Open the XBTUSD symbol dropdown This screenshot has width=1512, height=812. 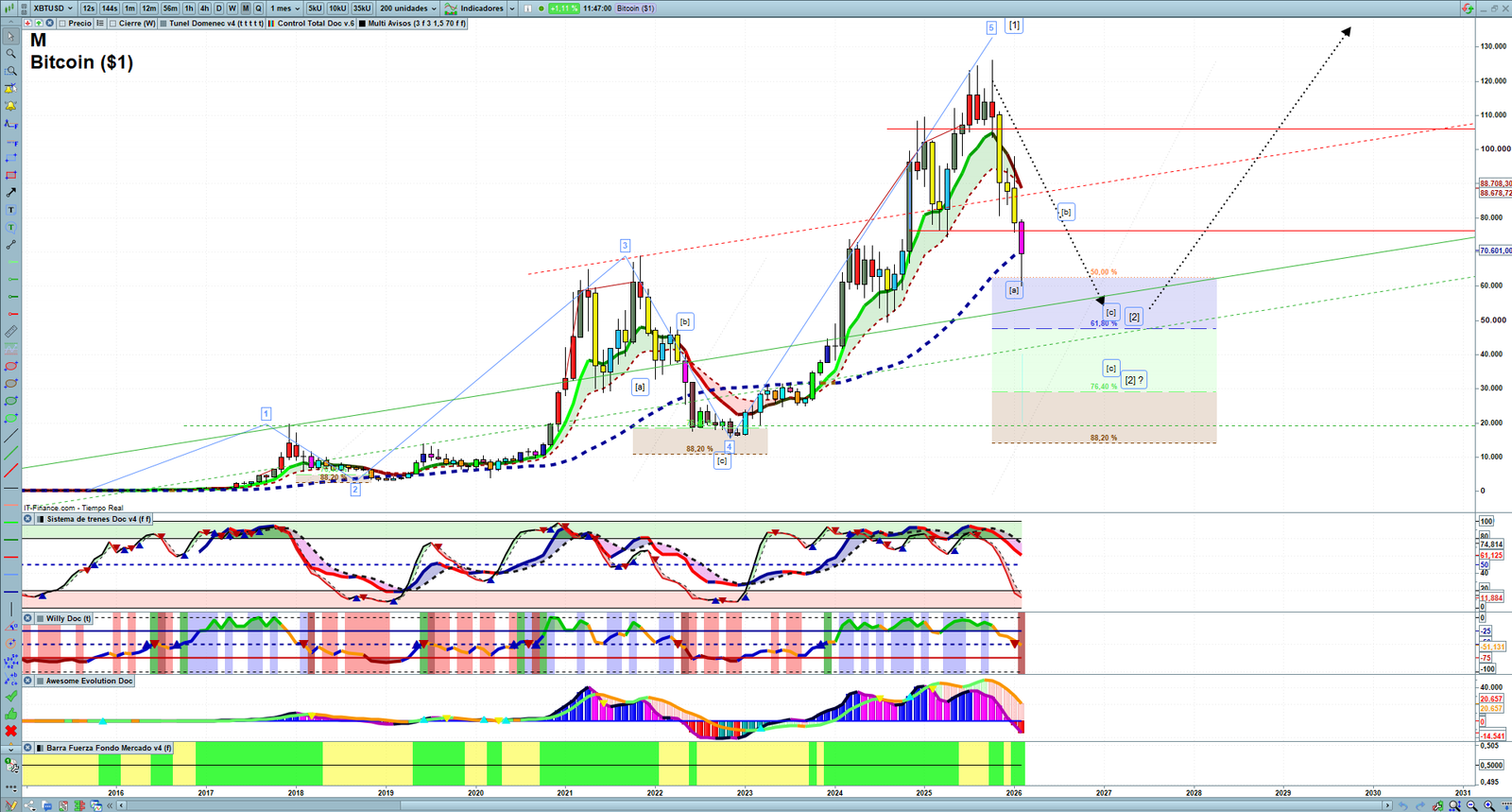[53, 9]
